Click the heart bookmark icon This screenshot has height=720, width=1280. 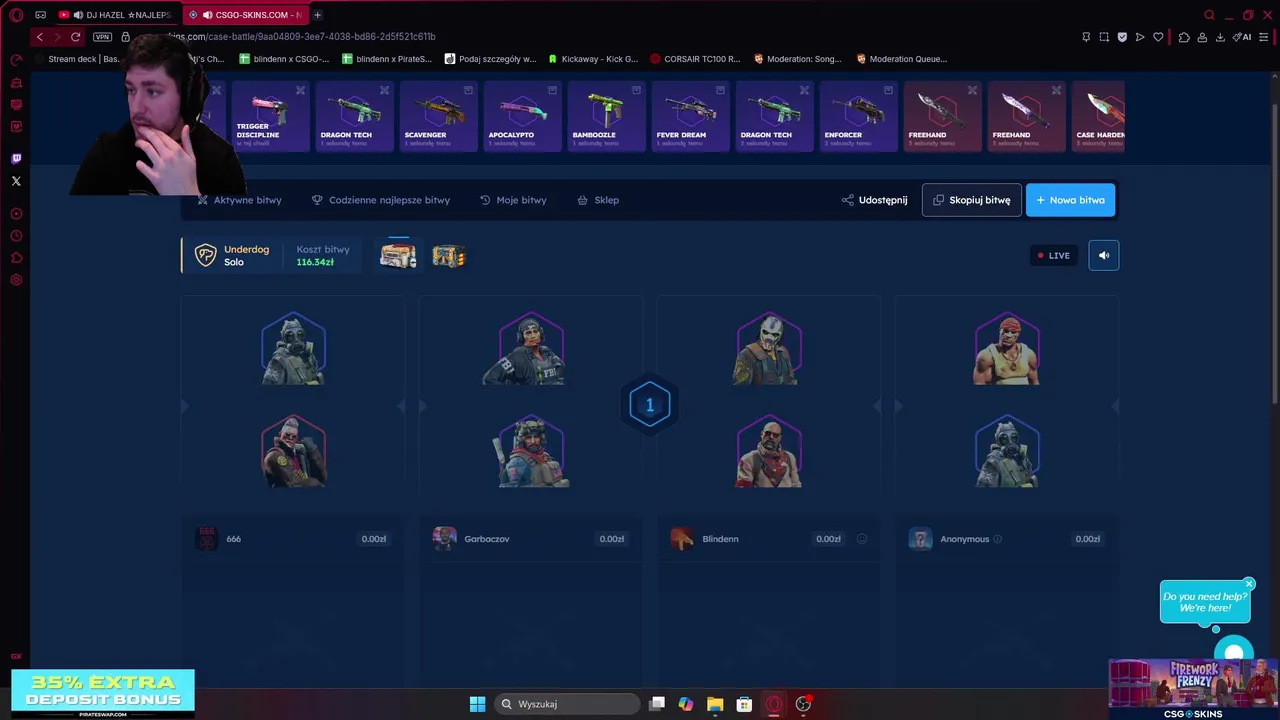coord(1158,37)
